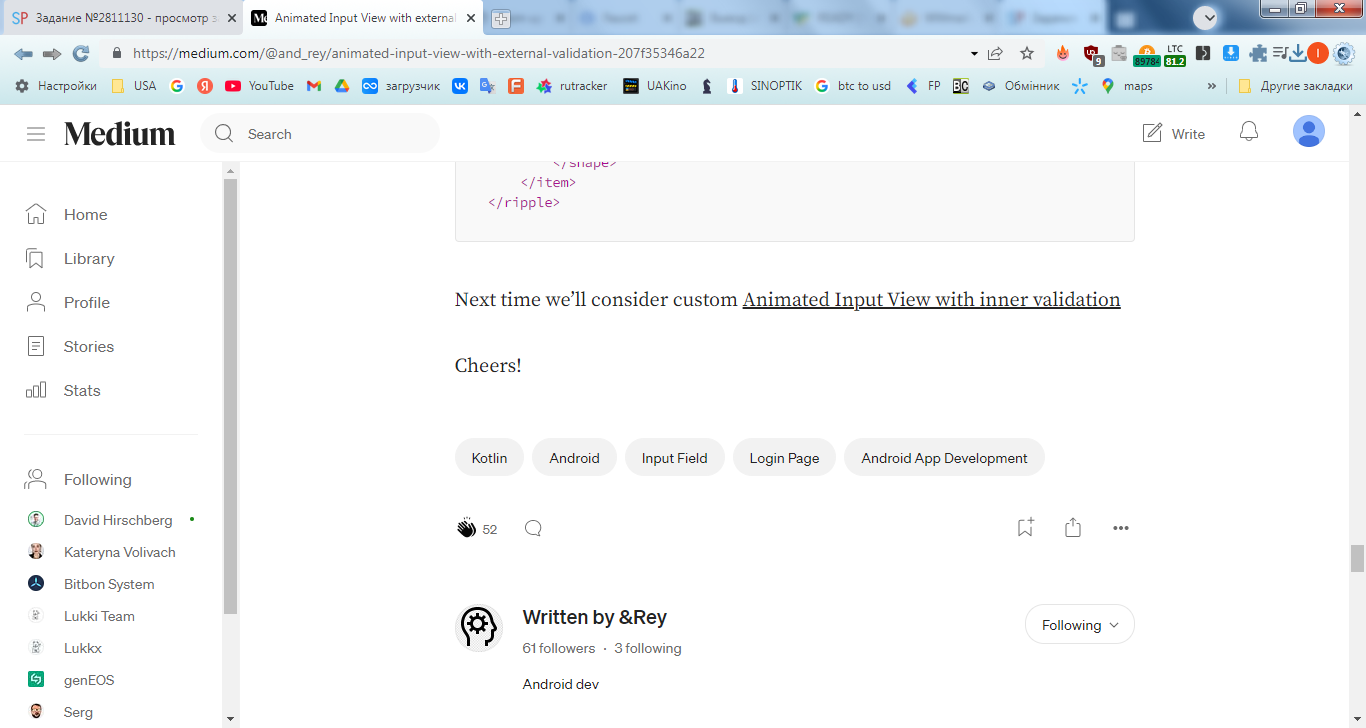This screenshot has height=728, width=1366.
Task: Select the Login Page tag
Action: point(784,458)
